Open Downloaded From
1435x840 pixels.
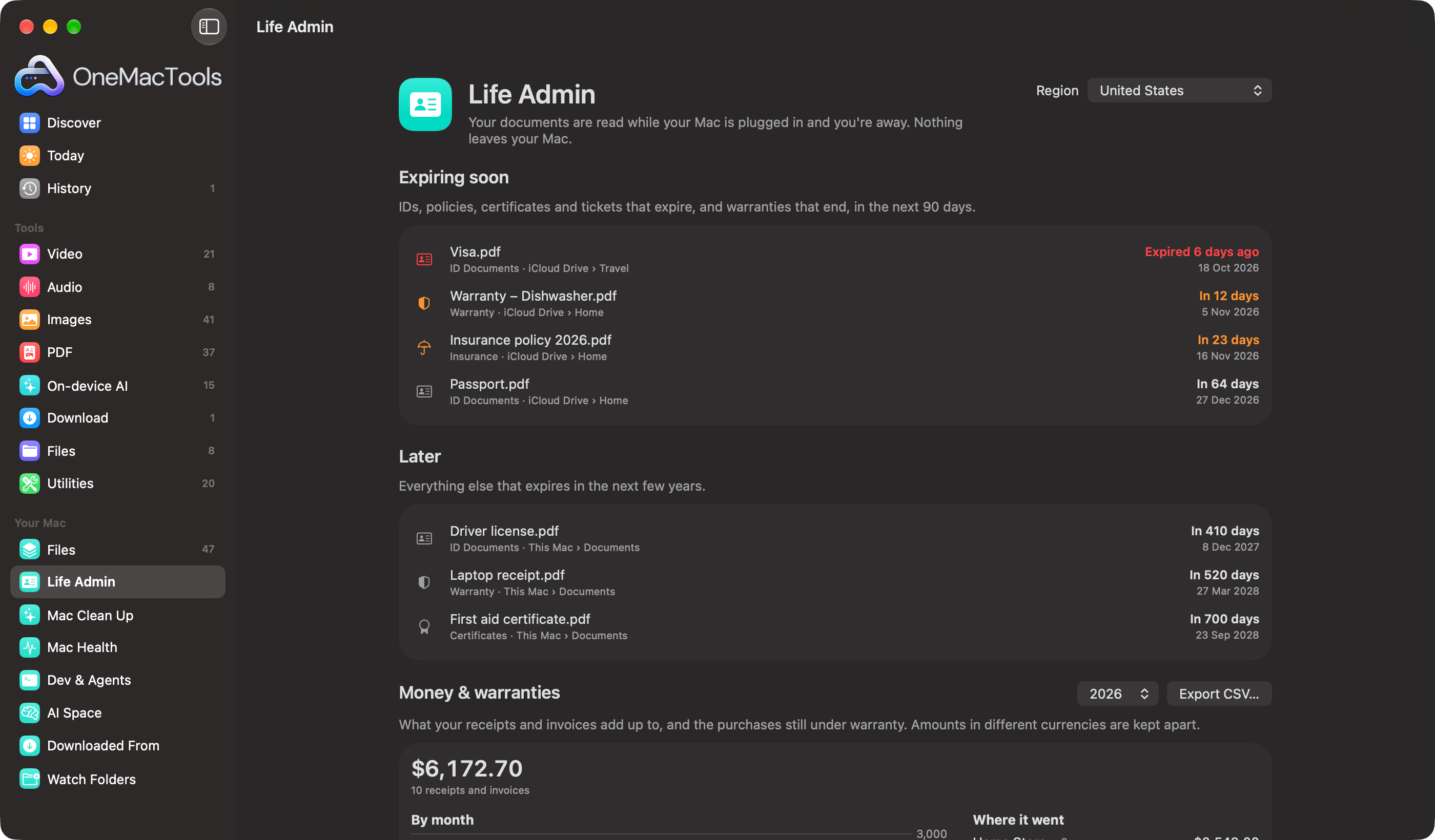coord(118,746)
